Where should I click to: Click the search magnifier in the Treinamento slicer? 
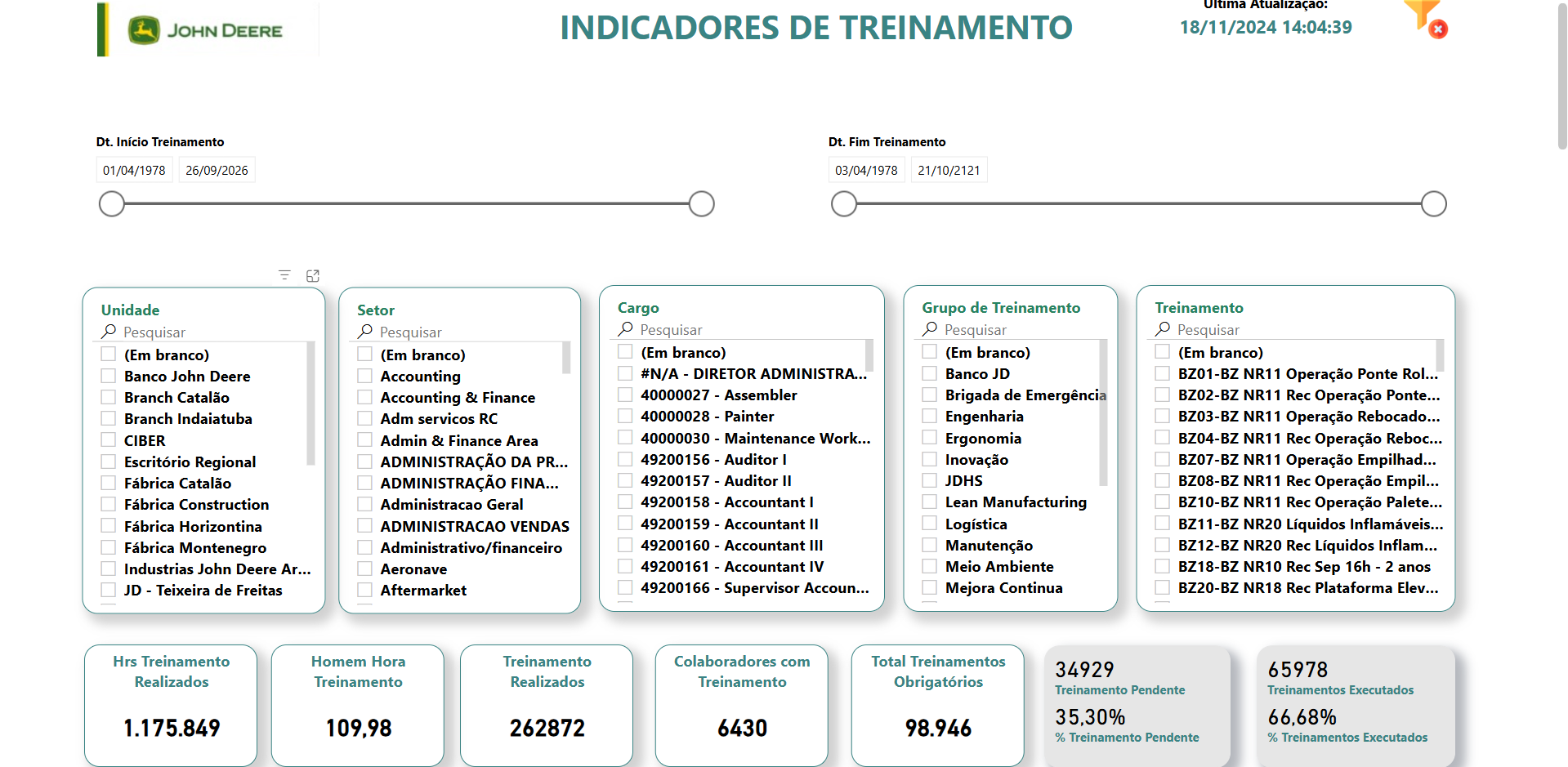coord(1163,329)
